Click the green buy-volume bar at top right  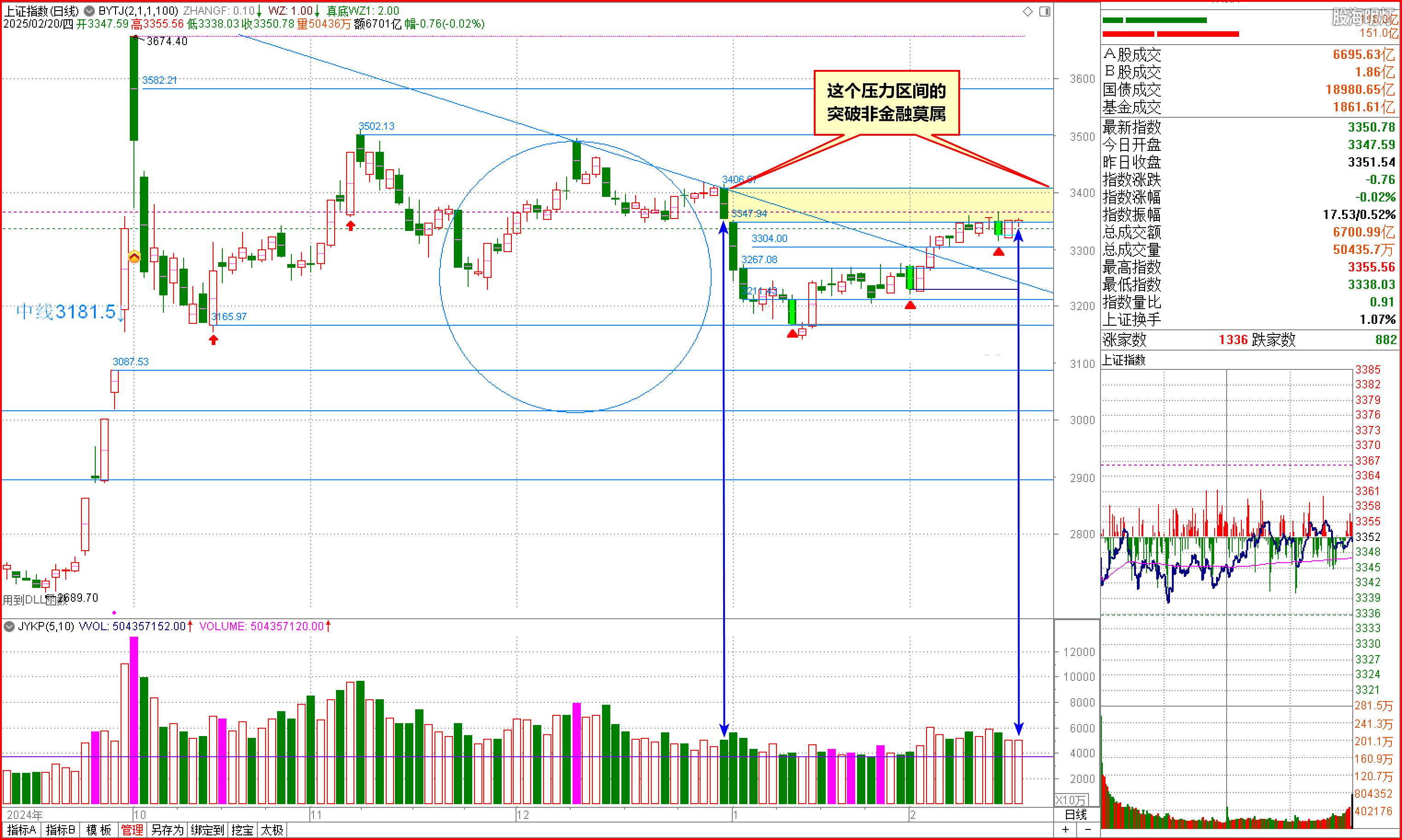pos(1154,20)
